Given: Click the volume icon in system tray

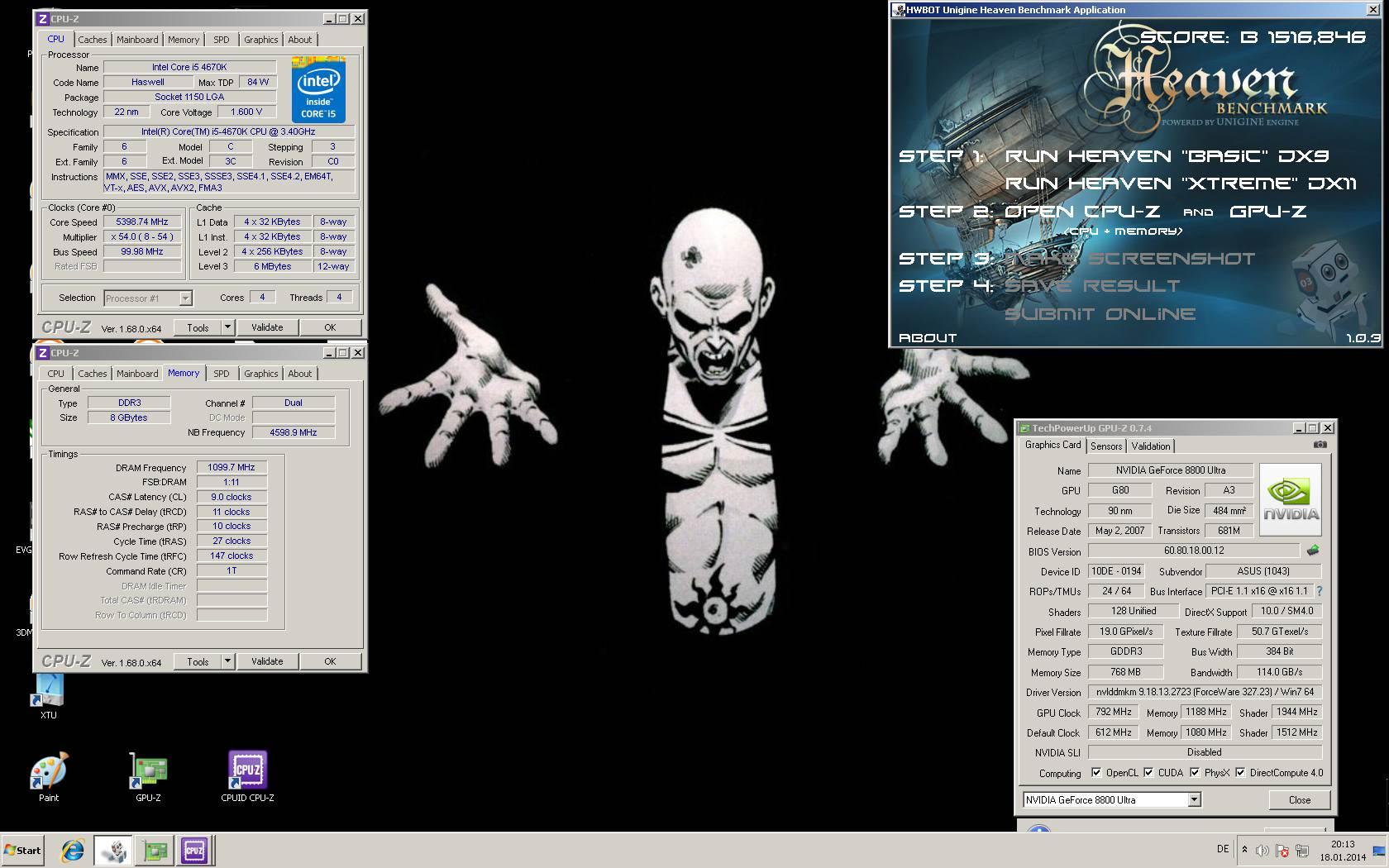Looking at the screenshot, I should pos(1262,850).
